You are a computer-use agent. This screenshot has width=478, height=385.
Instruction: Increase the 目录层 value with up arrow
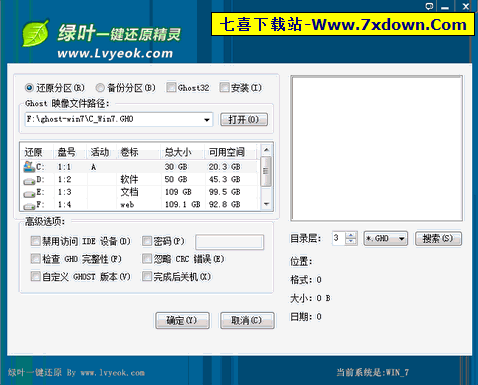(x=351, y=235)
